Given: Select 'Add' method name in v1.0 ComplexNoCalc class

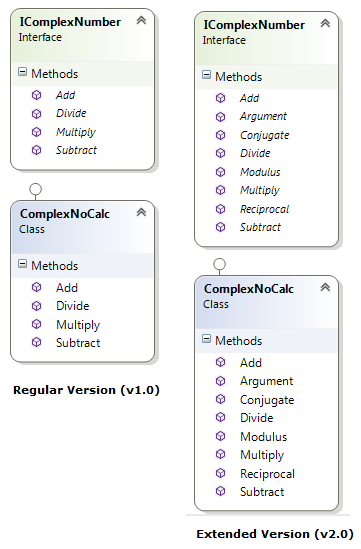Looking at the screenshot, I should [x=67, y=288].
